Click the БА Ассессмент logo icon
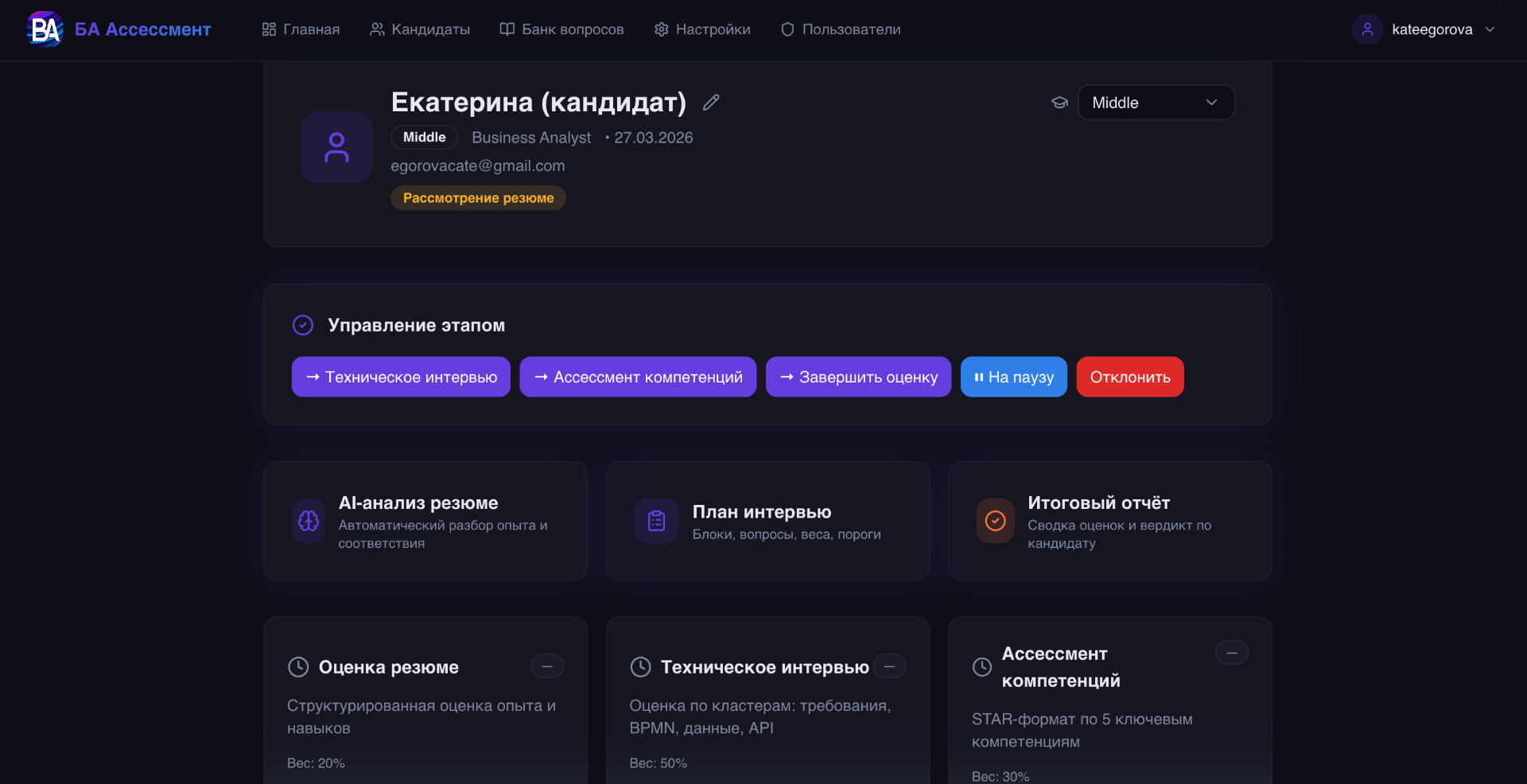This screenshot has width=1527, height=784. coord(45,29)
